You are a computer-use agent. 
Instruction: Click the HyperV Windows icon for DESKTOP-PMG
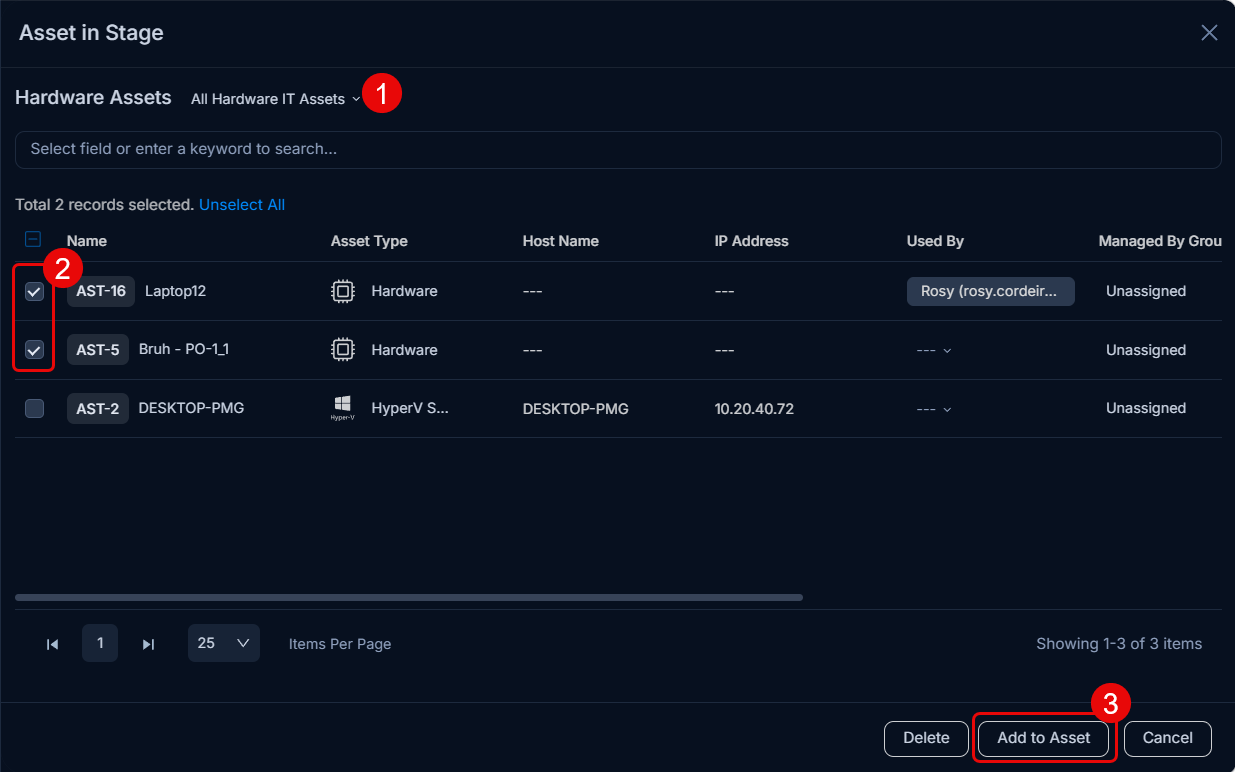point(342,408)
